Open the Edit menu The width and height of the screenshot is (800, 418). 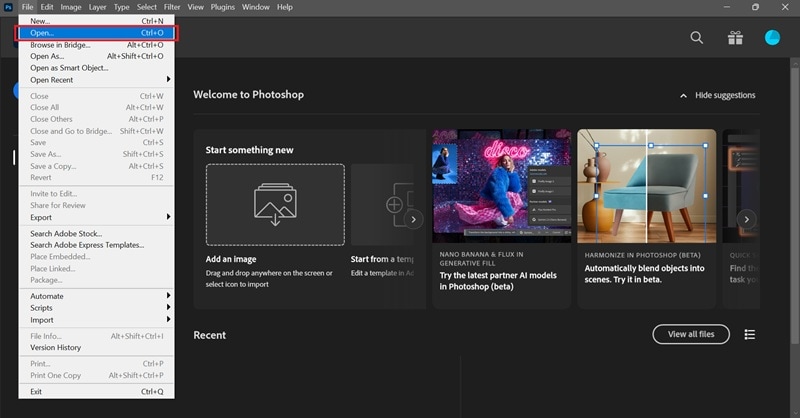pyautogui.click(x=47, y=7)
